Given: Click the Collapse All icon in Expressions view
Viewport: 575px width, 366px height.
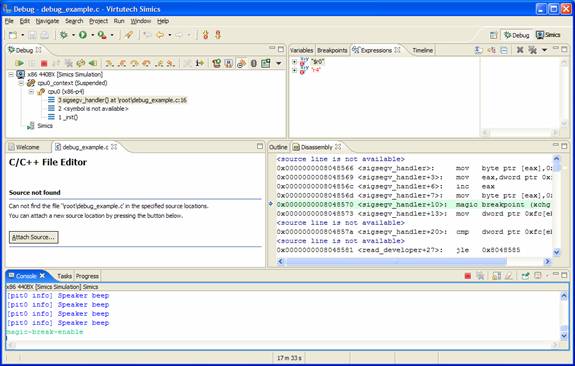Looking at the screenshot, I should click(504, 50).
